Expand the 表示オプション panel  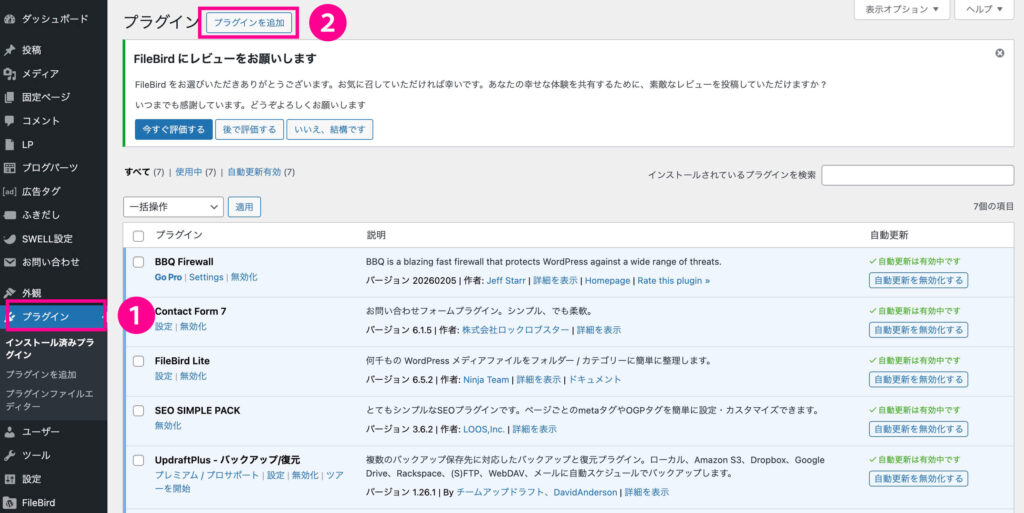901,10
